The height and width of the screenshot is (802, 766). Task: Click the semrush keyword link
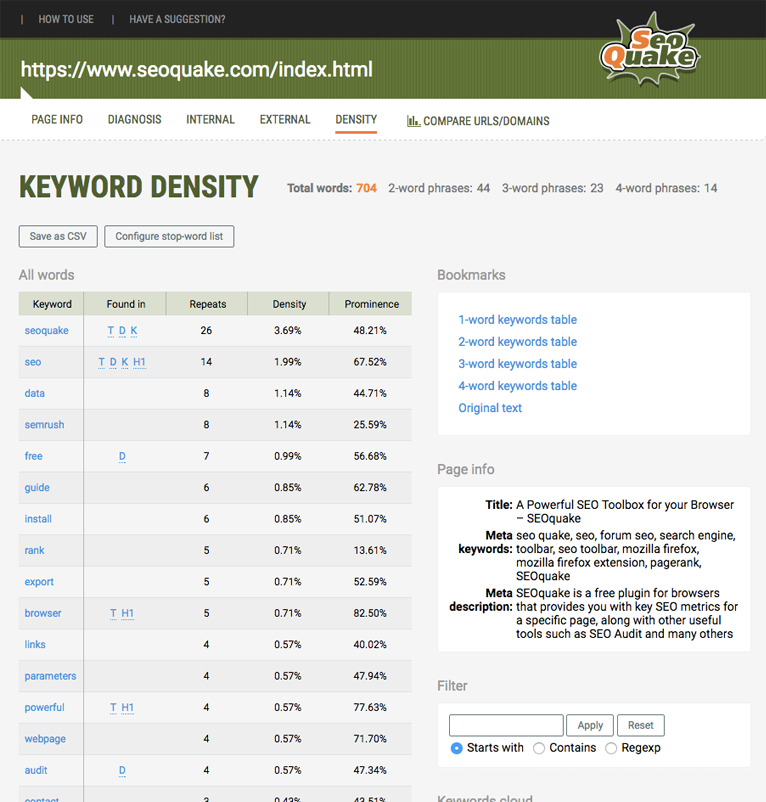pos(44,425)
